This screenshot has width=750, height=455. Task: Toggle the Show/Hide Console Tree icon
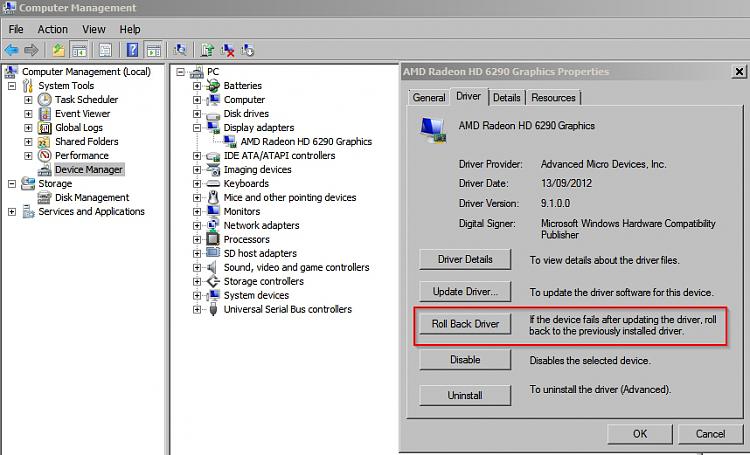pos(78,50)
